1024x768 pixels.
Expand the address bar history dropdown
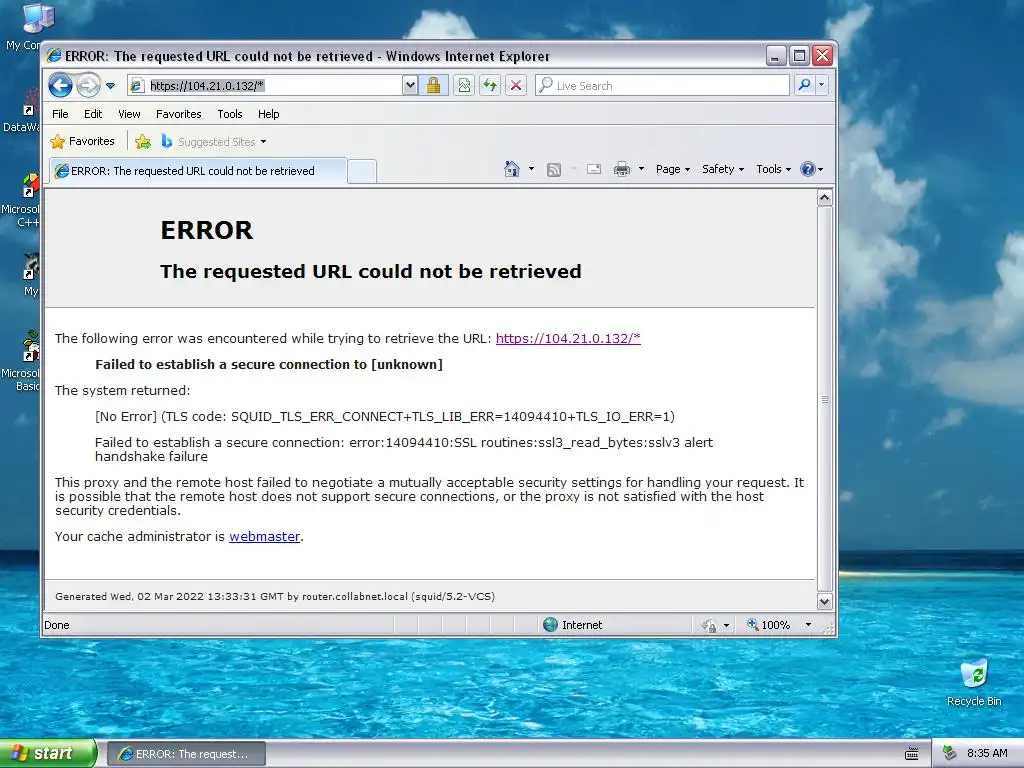click(409, 86)
